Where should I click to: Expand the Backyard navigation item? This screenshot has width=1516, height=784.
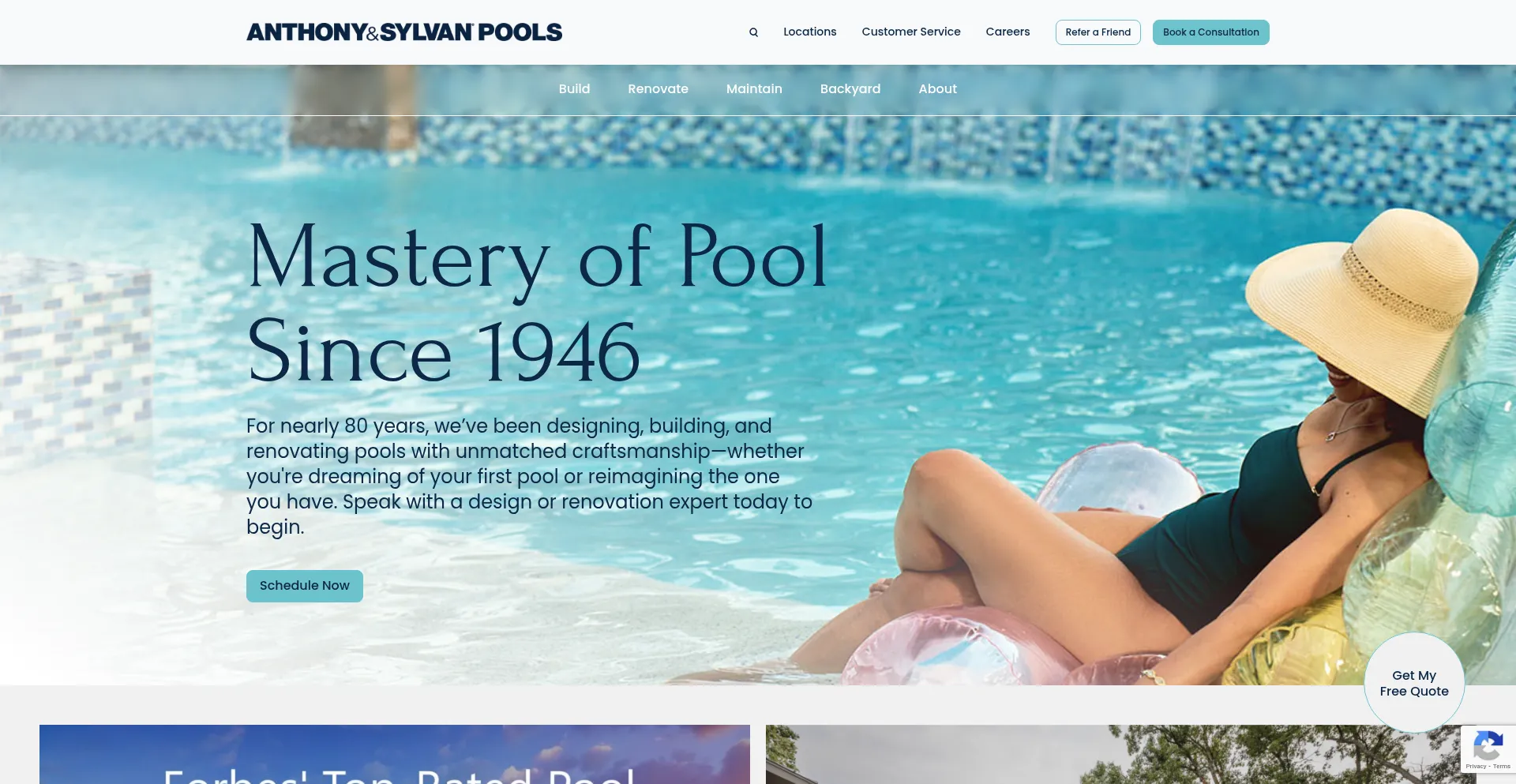click(850, 89)
